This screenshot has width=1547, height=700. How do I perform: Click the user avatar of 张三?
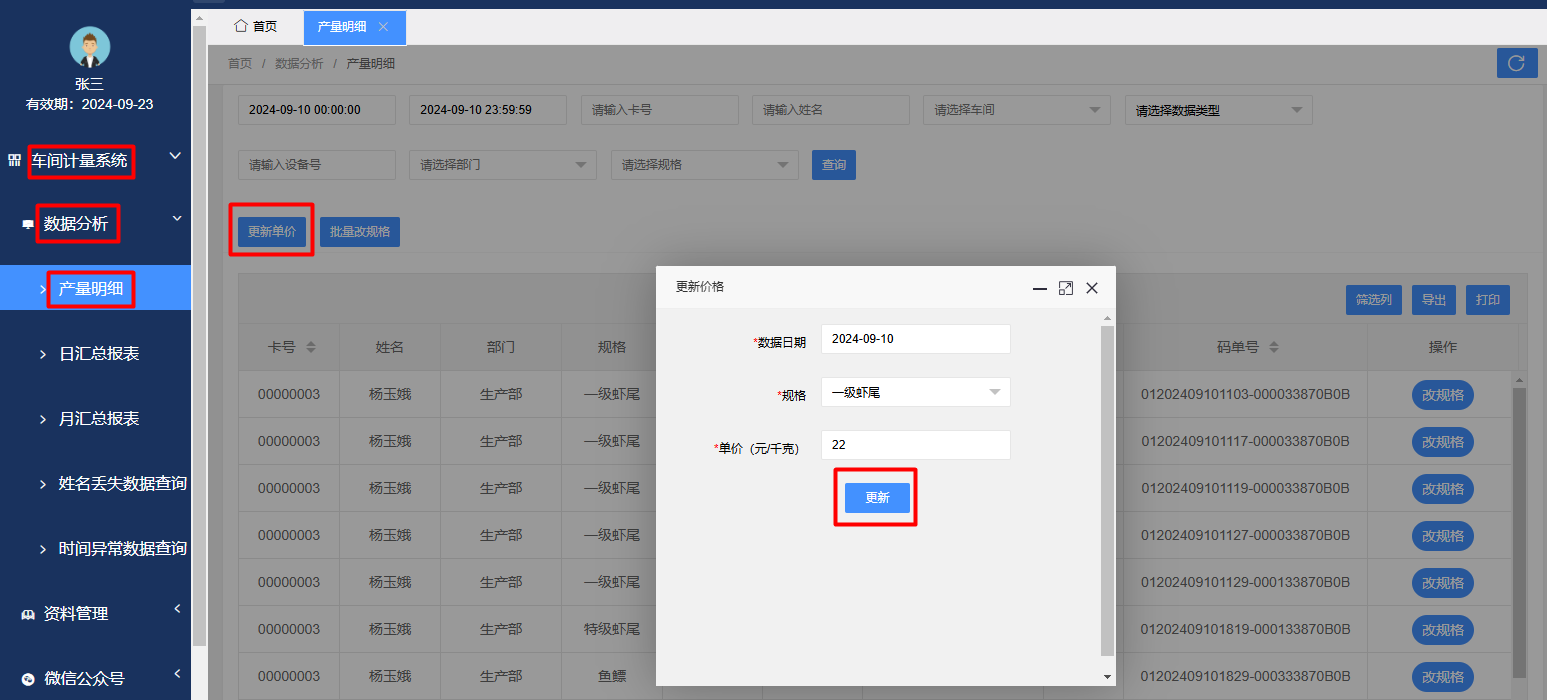(89, 47)
